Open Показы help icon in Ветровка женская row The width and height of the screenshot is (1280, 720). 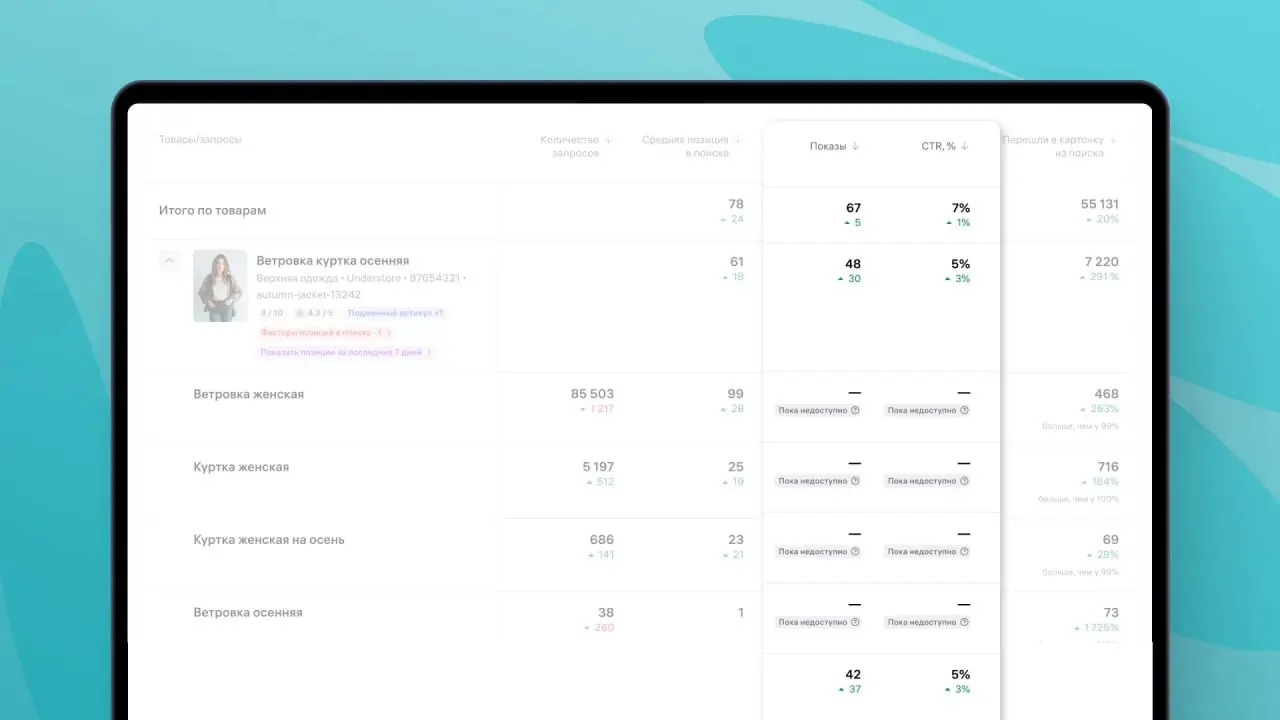pyautogui.click(x=855, y=410)
